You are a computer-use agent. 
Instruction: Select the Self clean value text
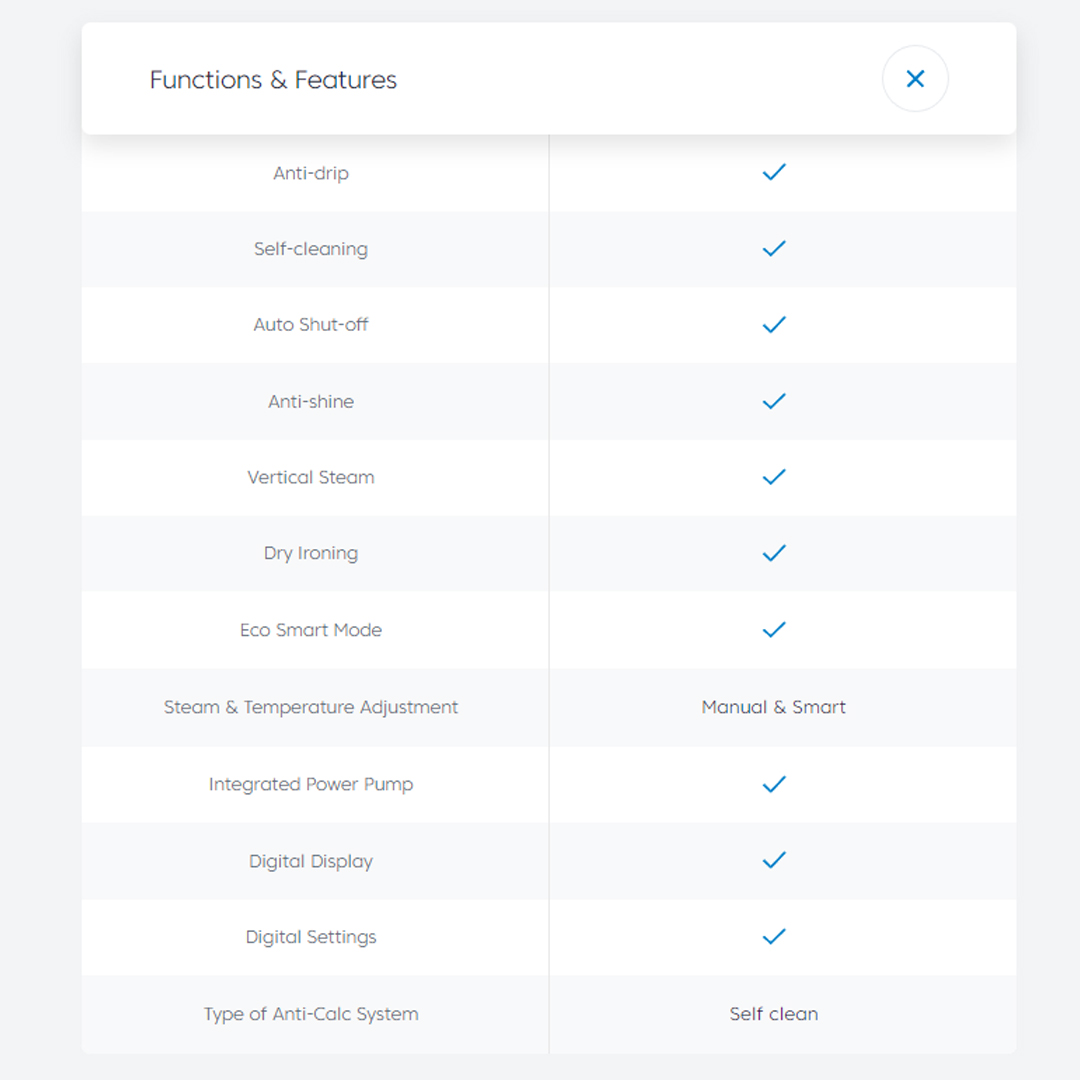pyautogui.click(x=774, y=1014)
